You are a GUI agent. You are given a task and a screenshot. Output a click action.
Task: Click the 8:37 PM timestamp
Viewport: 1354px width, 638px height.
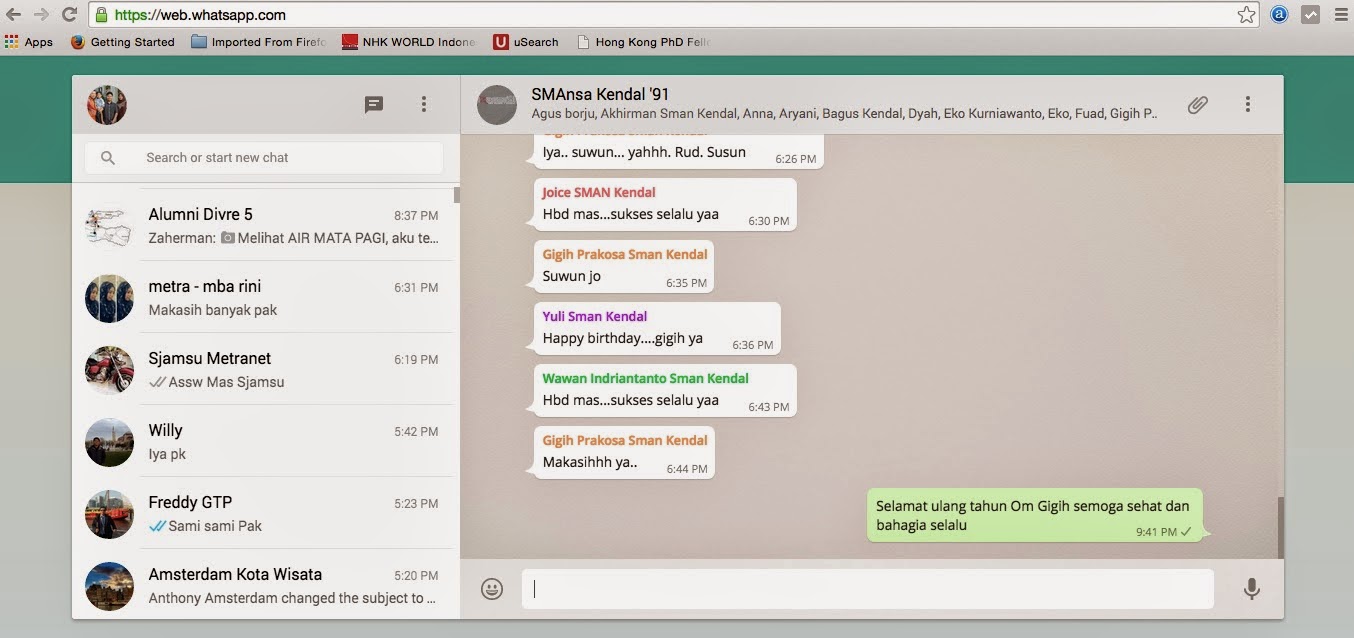click(416, 215)
